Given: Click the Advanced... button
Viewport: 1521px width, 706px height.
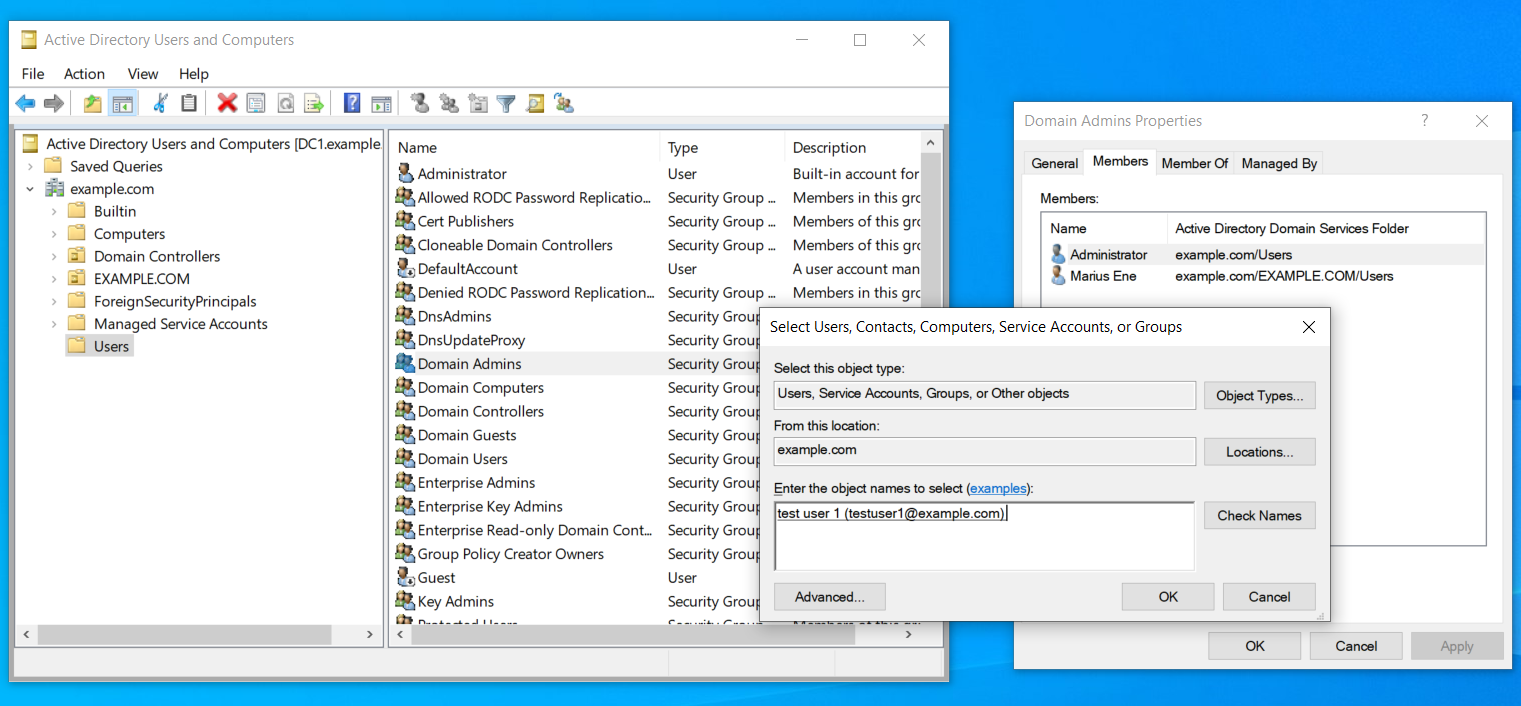Looking at the screenshot, I should [x=829, y=597].
